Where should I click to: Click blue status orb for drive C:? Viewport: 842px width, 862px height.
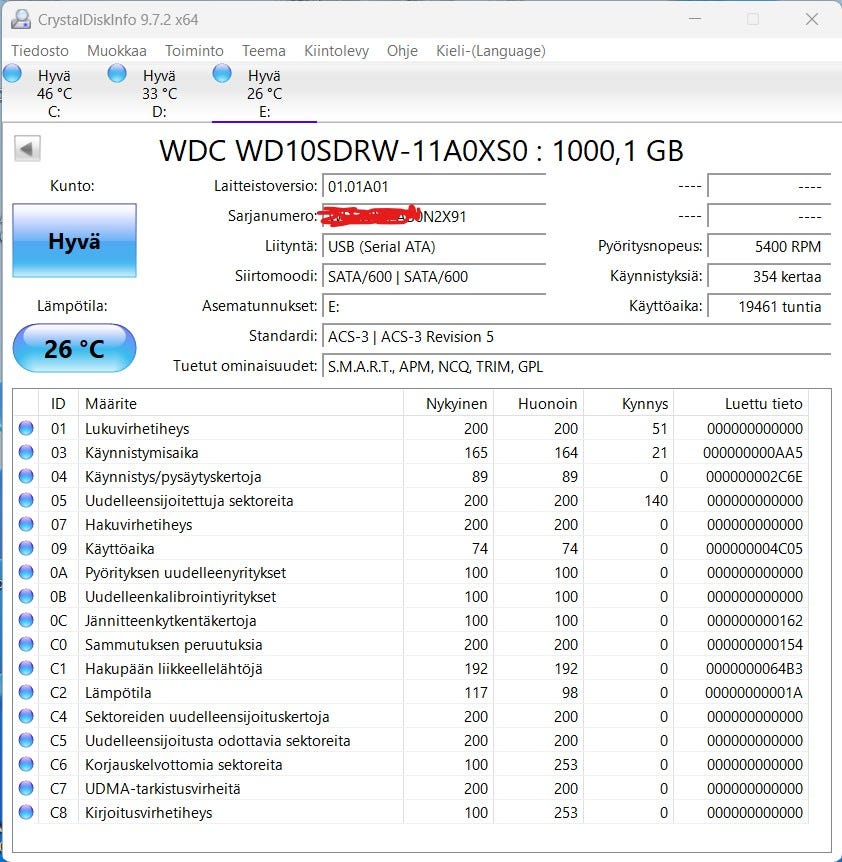tap(12, 73)
